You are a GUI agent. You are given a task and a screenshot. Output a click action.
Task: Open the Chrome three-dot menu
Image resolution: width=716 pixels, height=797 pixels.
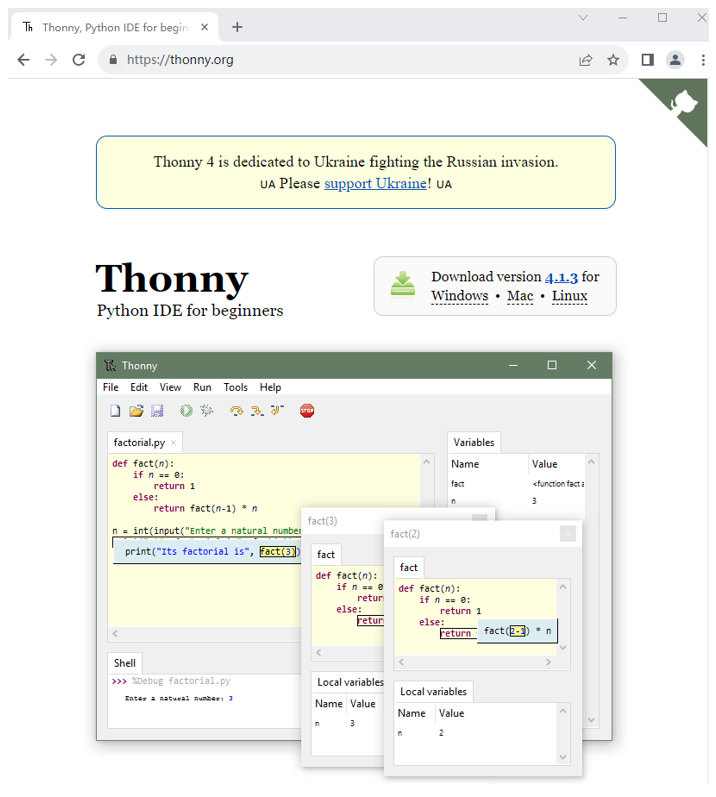703,60
